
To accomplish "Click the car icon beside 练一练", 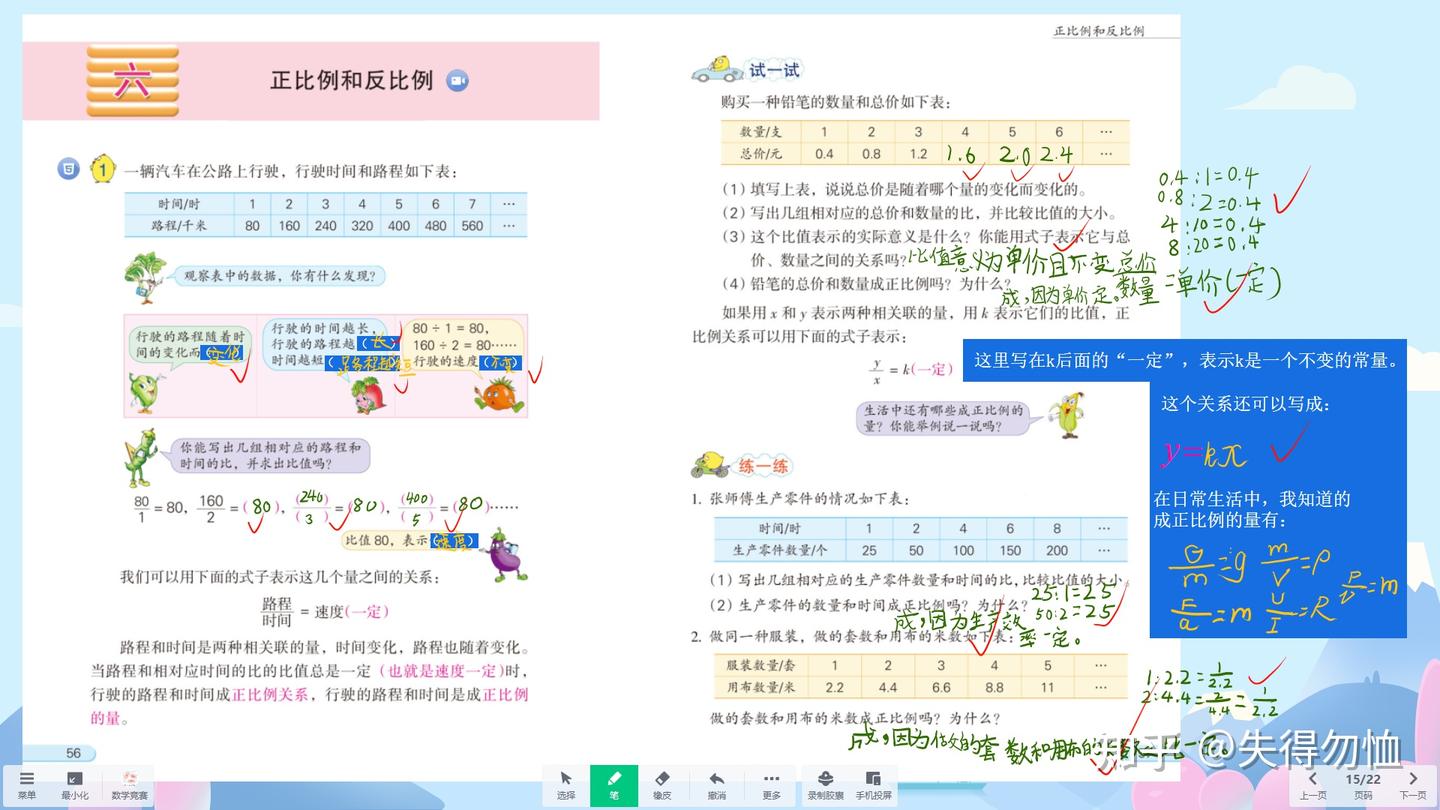I will click(x=712, y=464).
